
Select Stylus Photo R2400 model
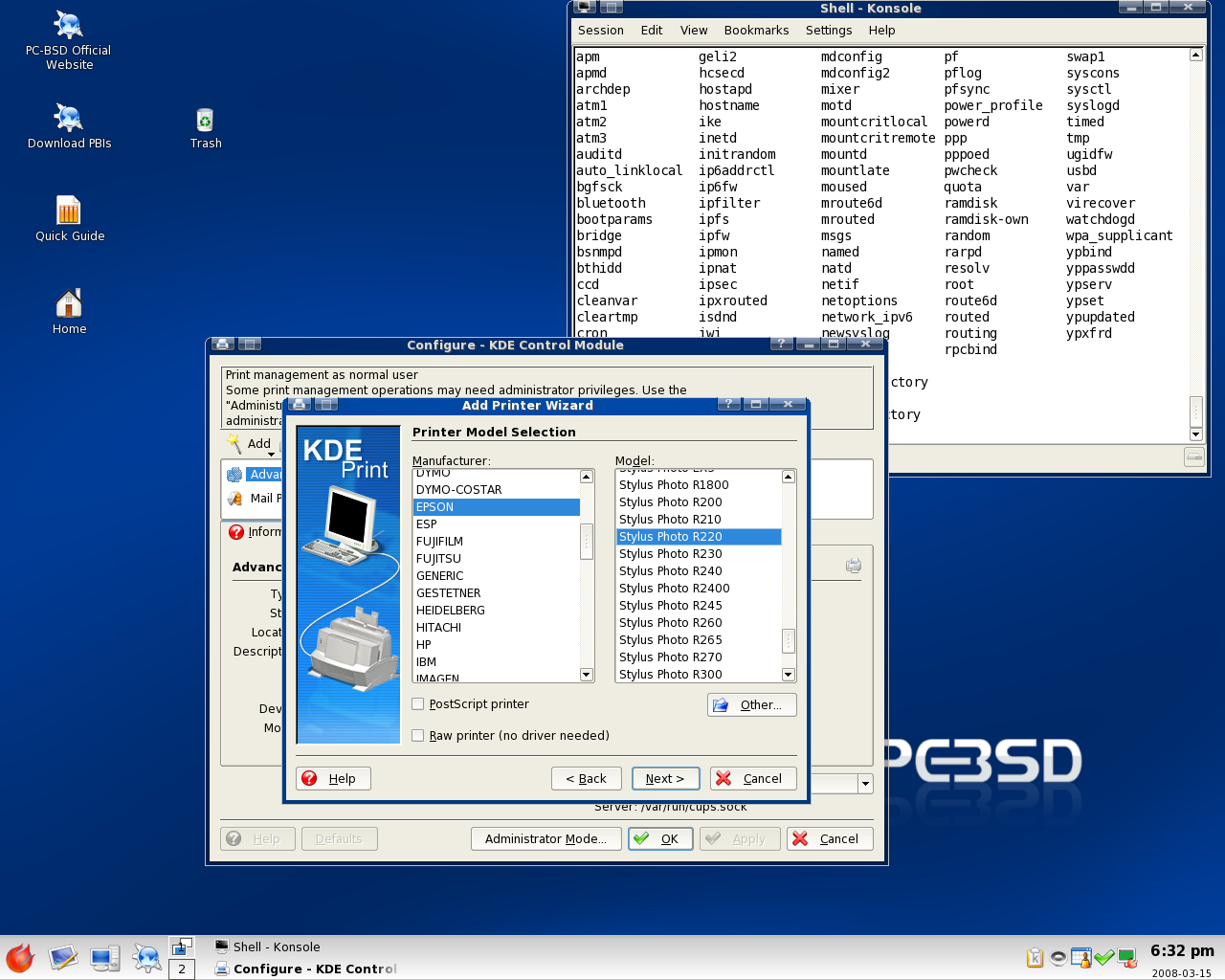tap(699, 589)
